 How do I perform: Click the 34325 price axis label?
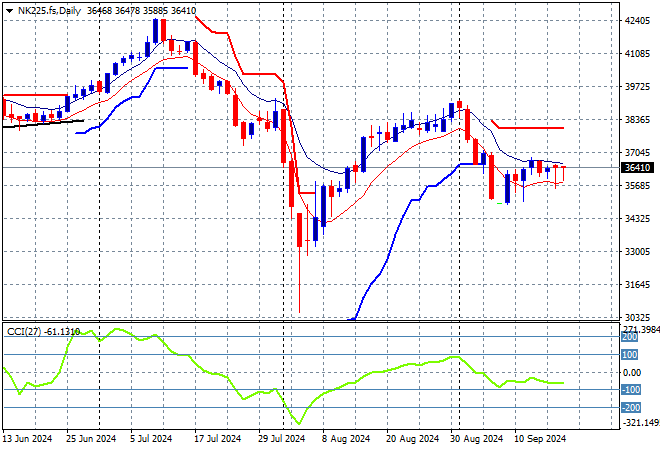pos(637,218)
